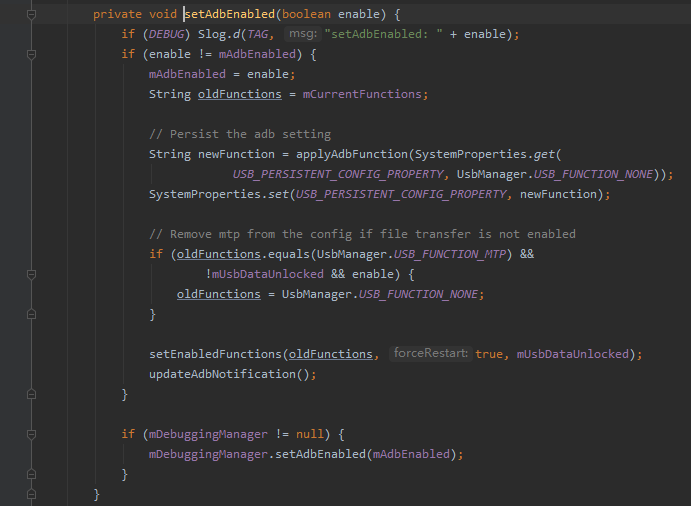
Task: Click 'mCurrentFunctions' field
Action: pos(362,94)
